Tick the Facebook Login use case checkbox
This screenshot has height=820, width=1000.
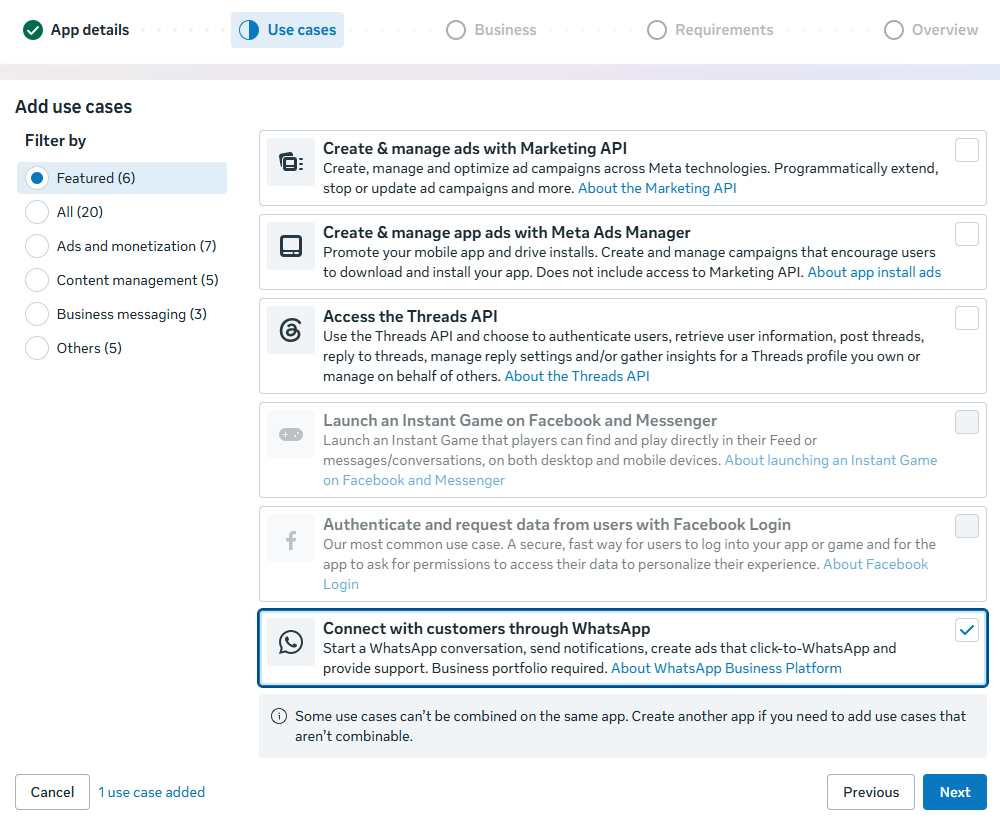click(x=967, y=526)
